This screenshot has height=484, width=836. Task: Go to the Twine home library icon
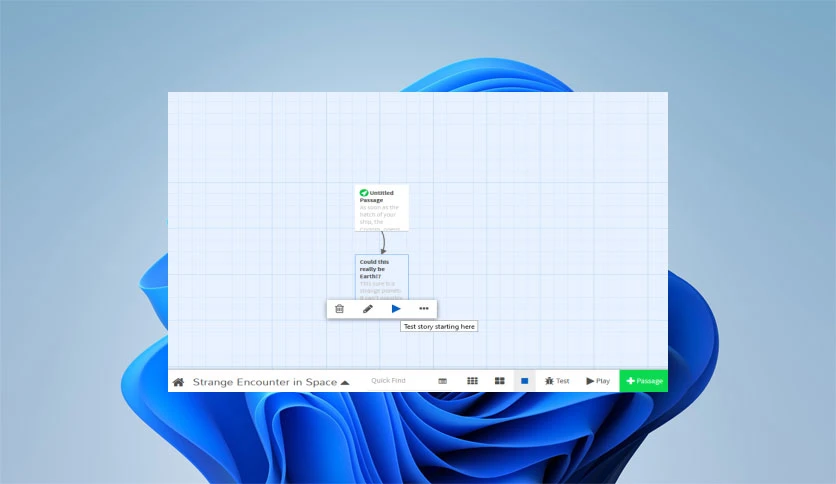click(179, 382)
